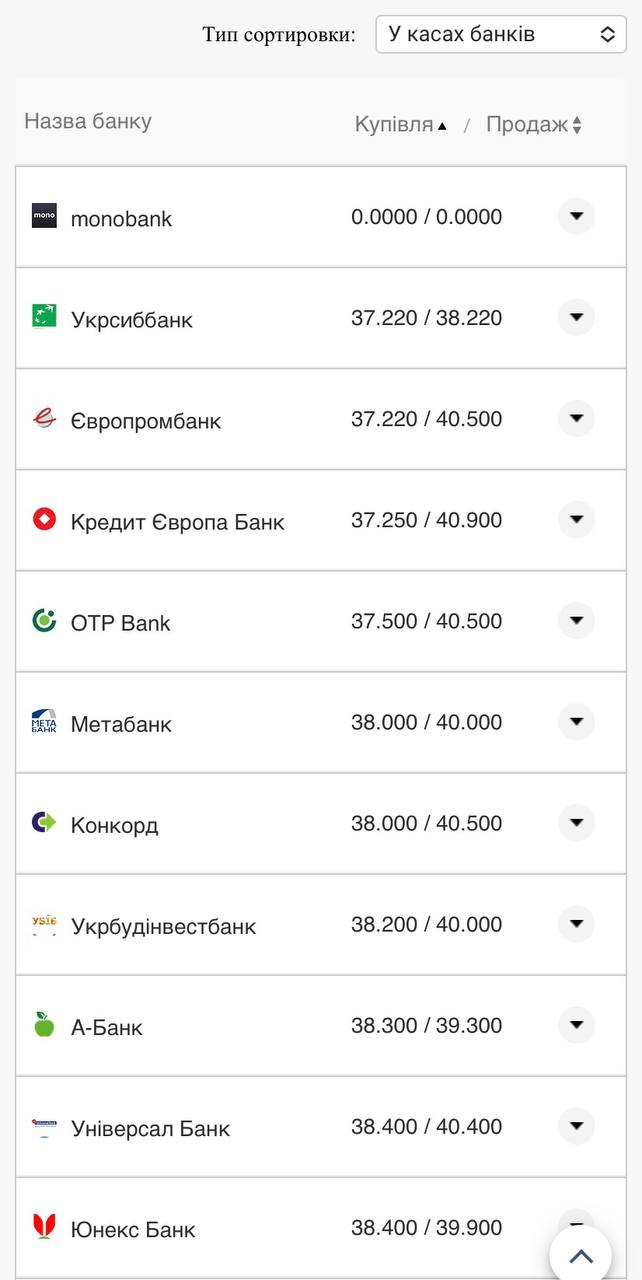Click the А-Банк green apple logo
The width and height of the screenshot is (642, 1280).
pos(44,1024)
